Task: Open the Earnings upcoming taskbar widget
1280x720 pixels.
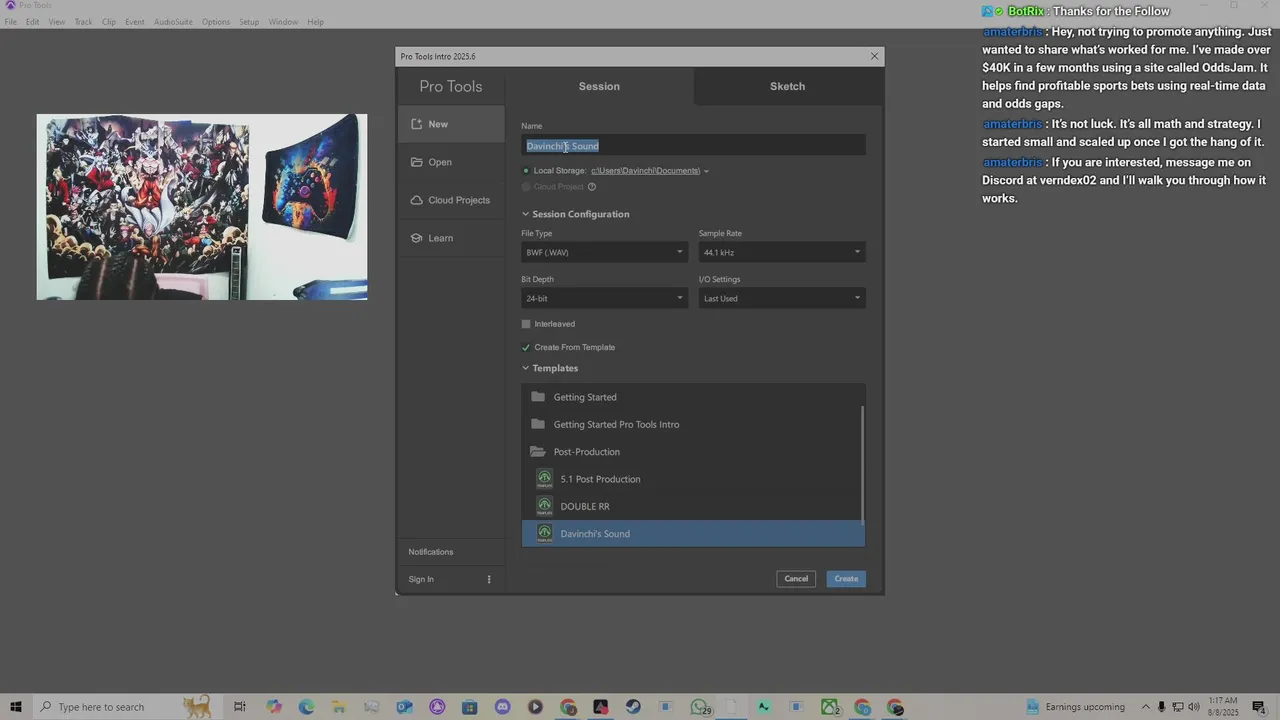Action: (1075, 707)
